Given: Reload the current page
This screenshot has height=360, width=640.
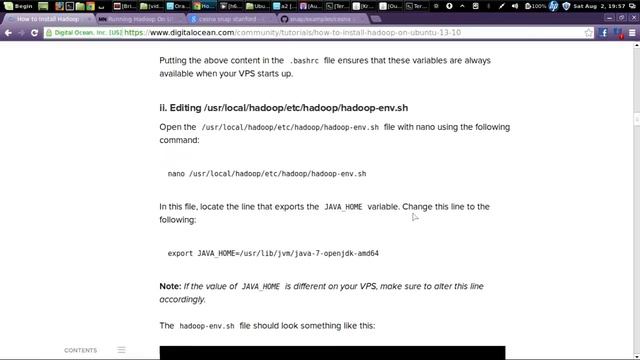Looking at the screenshot, I should coord(35,33).
